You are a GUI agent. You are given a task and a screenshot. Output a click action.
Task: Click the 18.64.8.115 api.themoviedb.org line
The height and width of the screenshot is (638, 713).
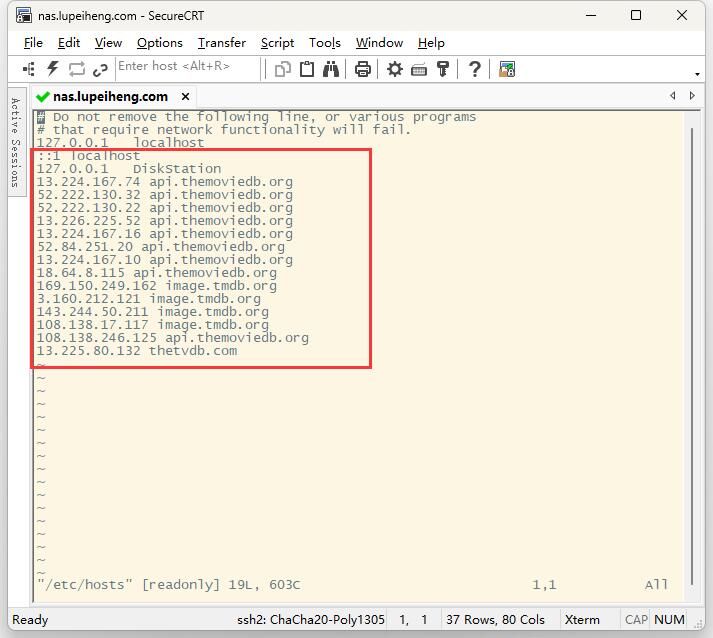tap(157, 273)
